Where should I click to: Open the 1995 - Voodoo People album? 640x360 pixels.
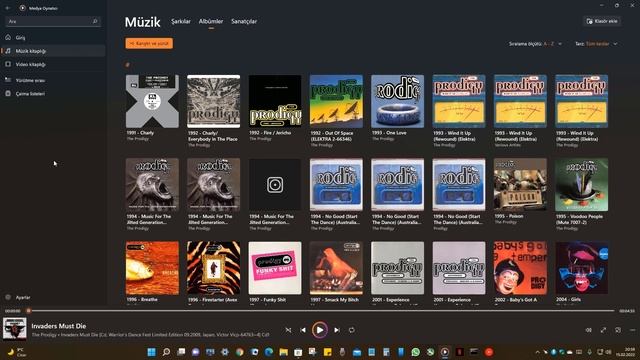pyautogui.click(x=582, y=185)
